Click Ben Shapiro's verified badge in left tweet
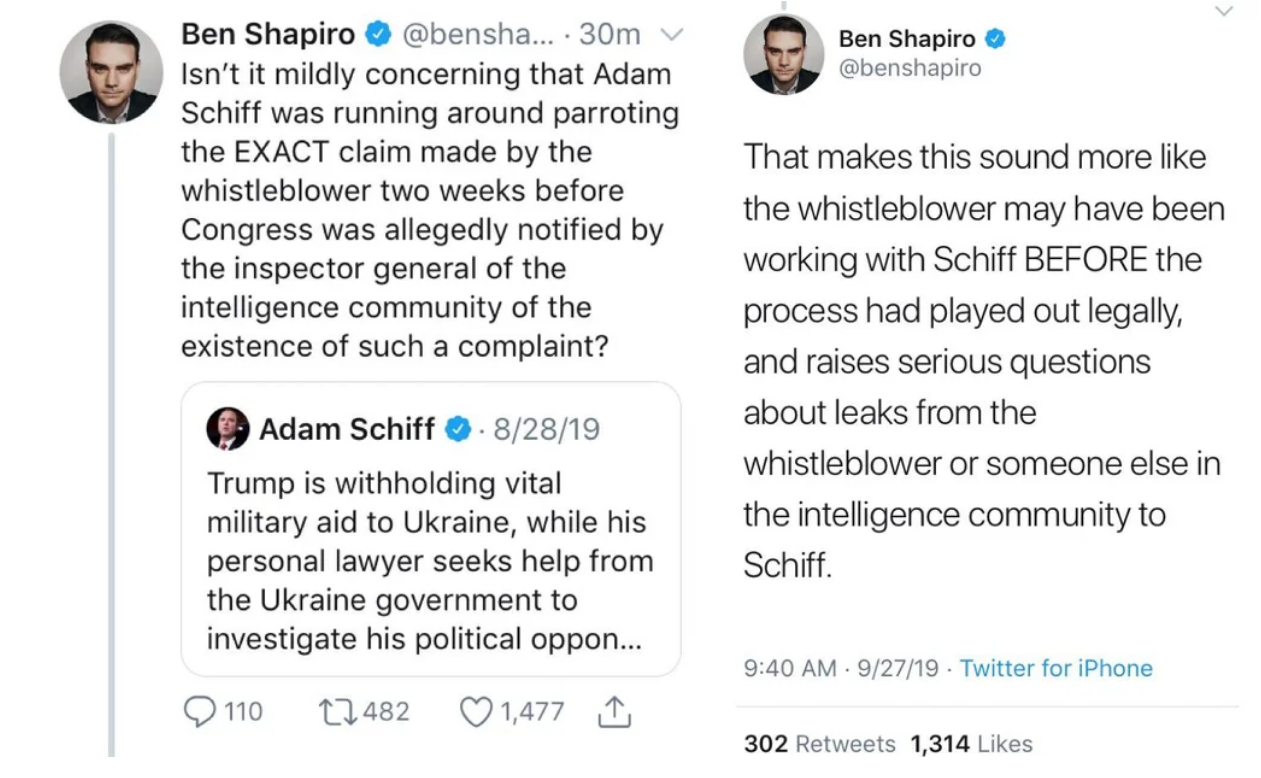The image size is (1261, 778). 378,35
